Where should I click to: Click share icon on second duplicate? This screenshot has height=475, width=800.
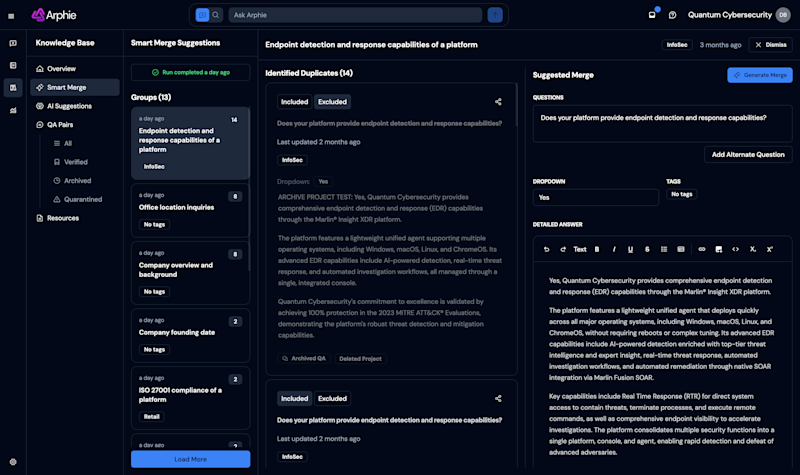(498, 398)
